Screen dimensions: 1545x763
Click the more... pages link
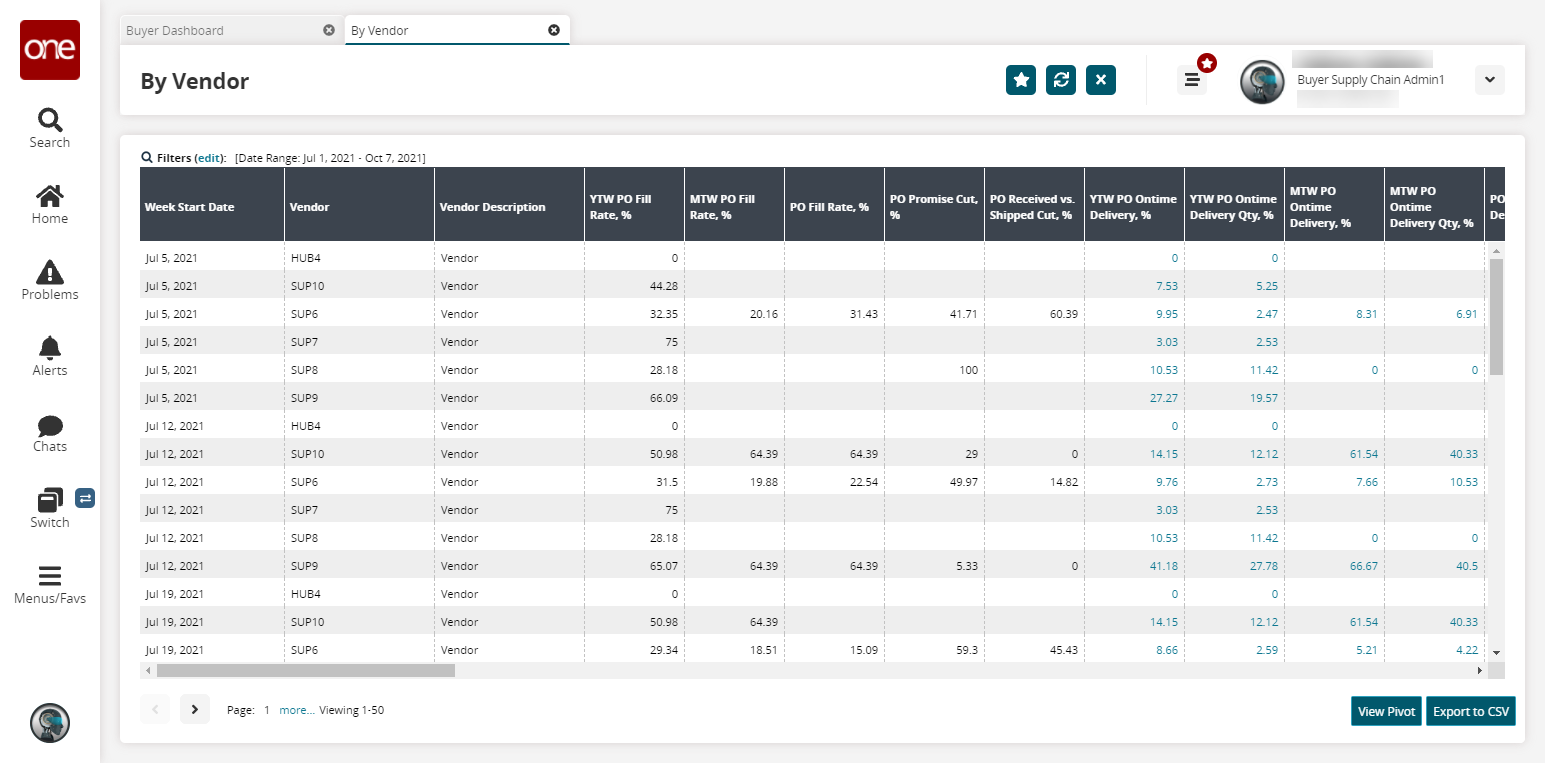[x=296, y=710]
